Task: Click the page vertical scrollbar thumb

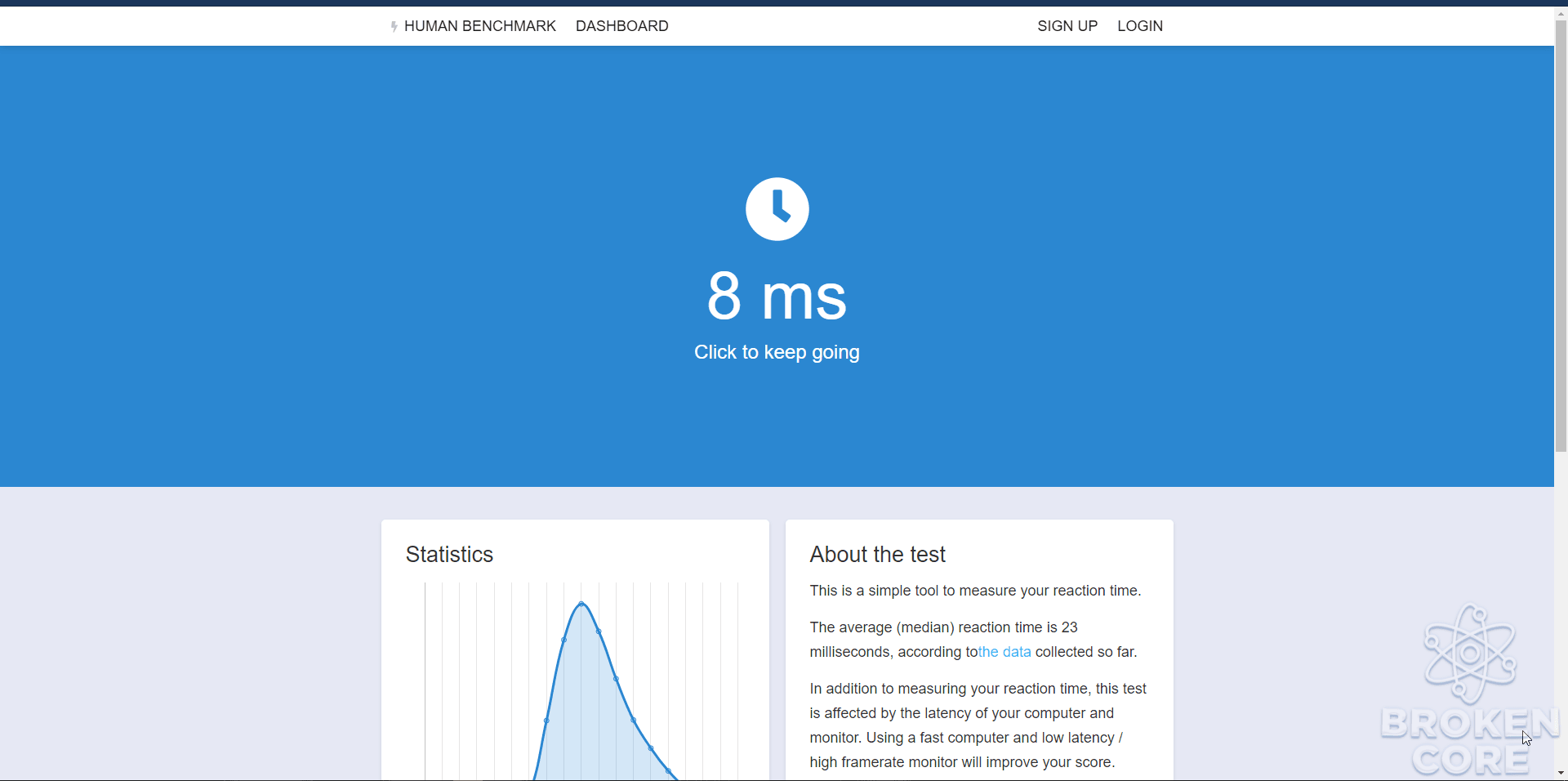Action: tap(1561, 236)
